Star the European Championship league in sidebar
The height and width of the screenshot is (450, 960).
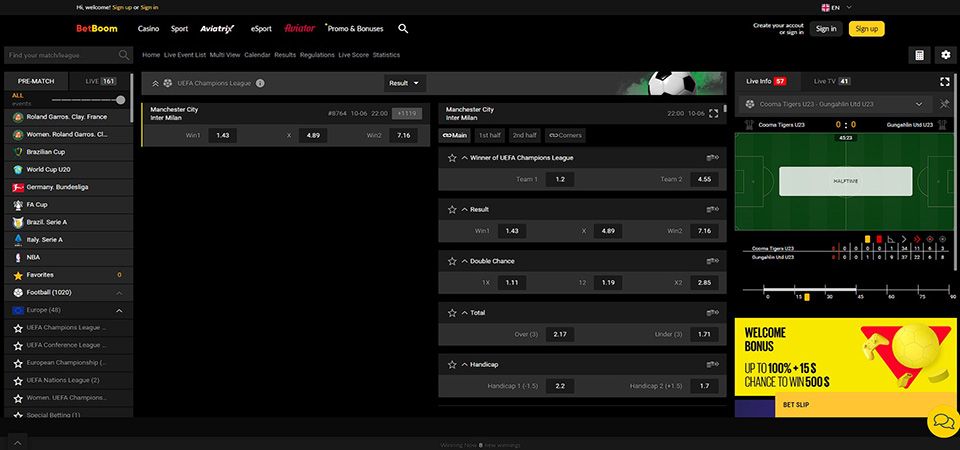point(18,363)
